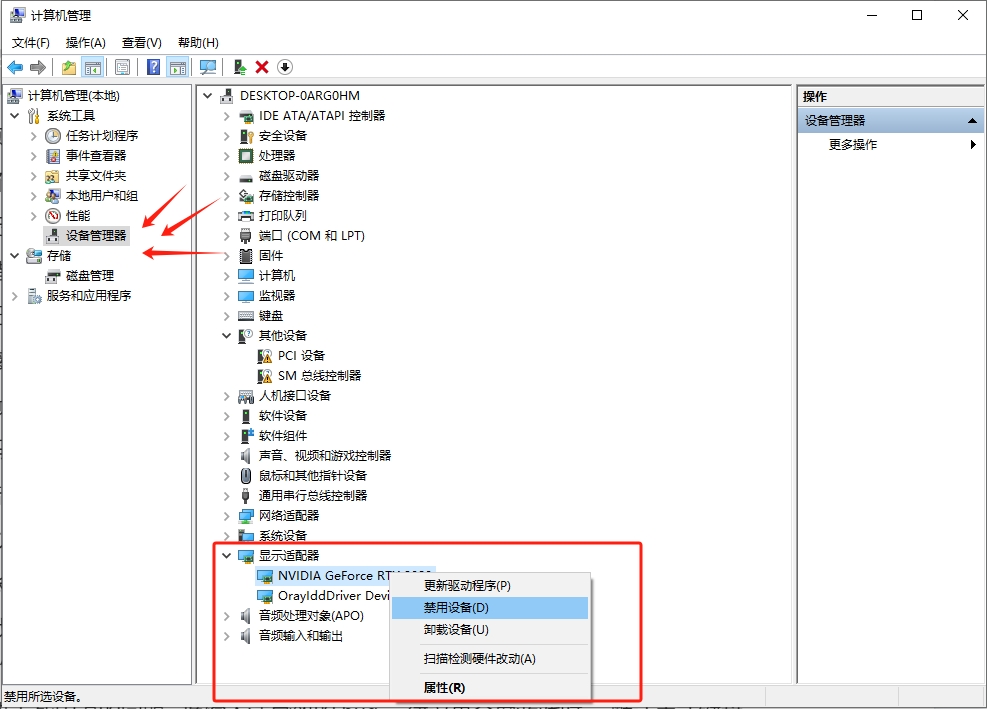Select 任务计划程序 in the left tree

tap(102, 135)
